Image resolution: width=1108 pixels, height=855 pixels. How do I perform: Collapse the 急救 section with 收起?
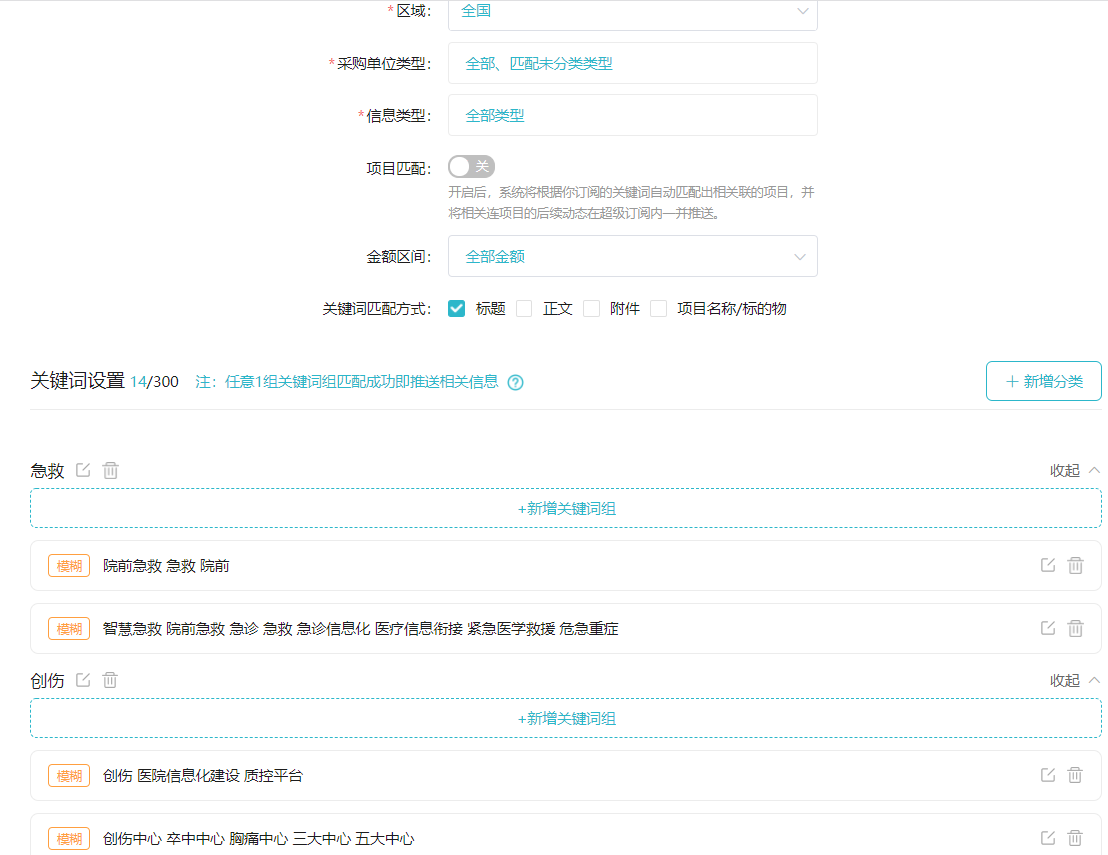coord(1074,470)
